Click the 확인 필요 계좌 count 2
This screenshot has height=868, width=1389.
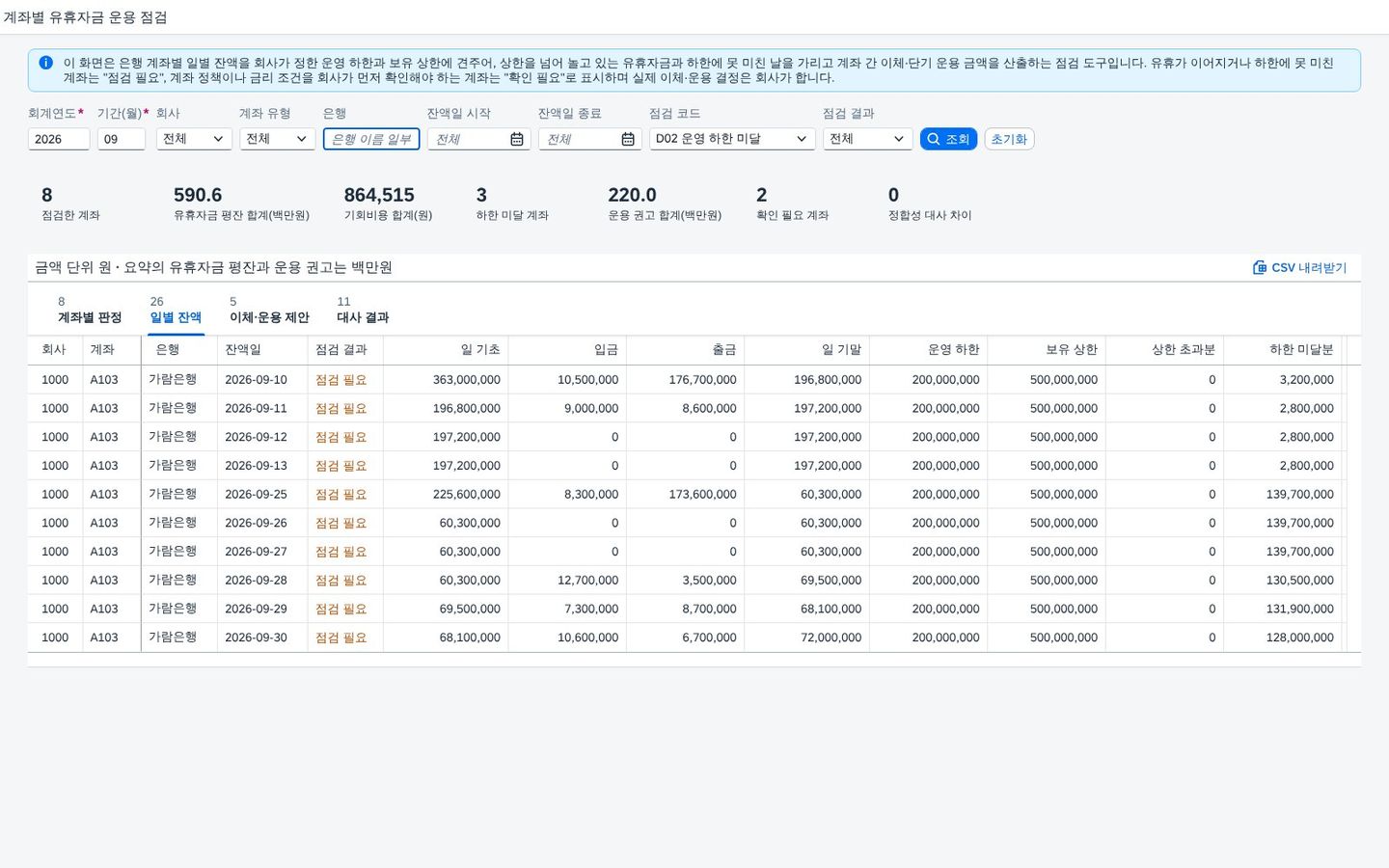point(792,203)
